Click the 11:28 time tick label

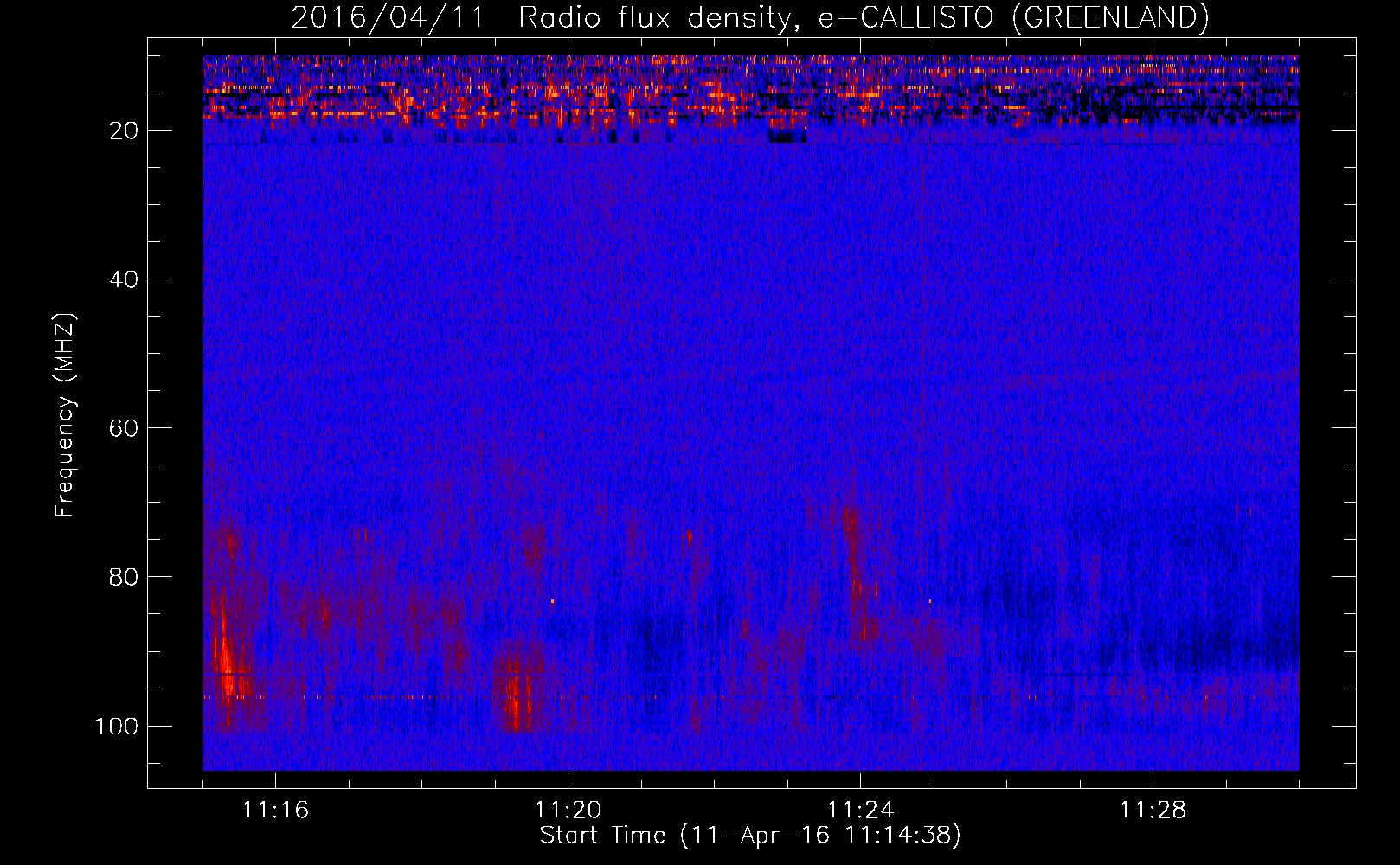pos(1153,811)
